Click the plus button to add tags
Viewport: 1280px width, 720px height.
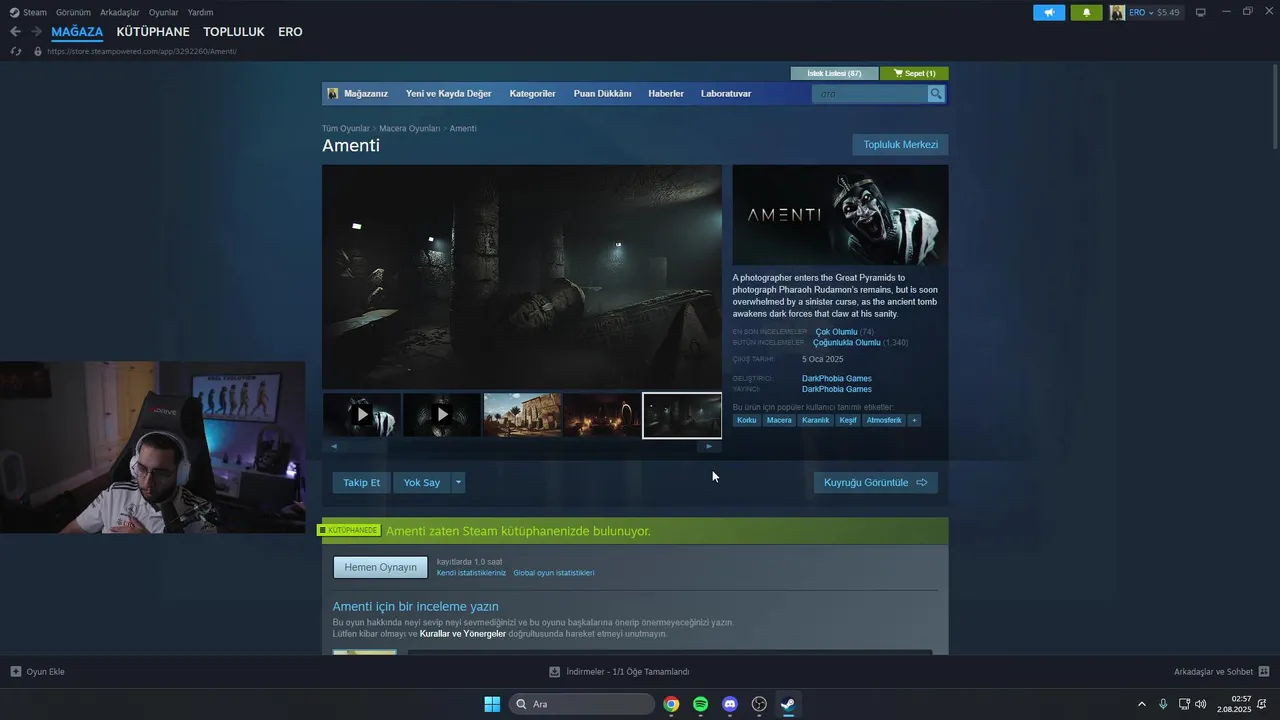[914, 420]
